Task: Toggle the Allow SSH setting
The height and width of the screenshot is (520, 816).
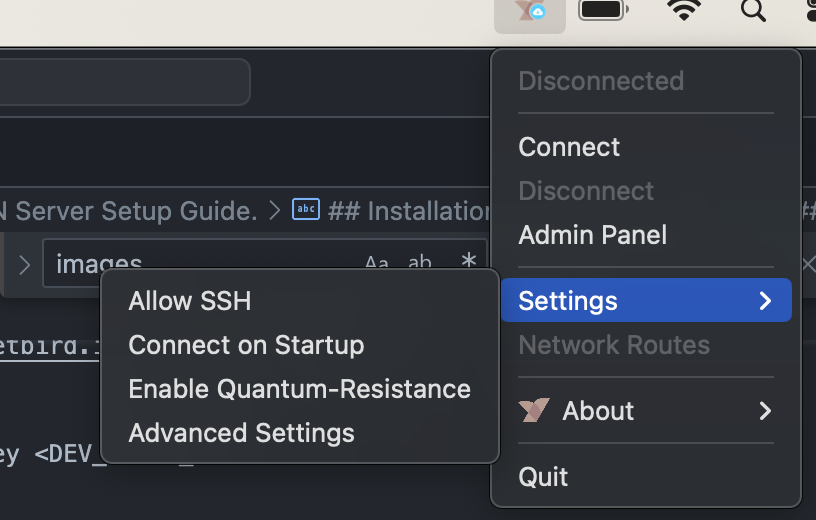Action: coord(190,301)
